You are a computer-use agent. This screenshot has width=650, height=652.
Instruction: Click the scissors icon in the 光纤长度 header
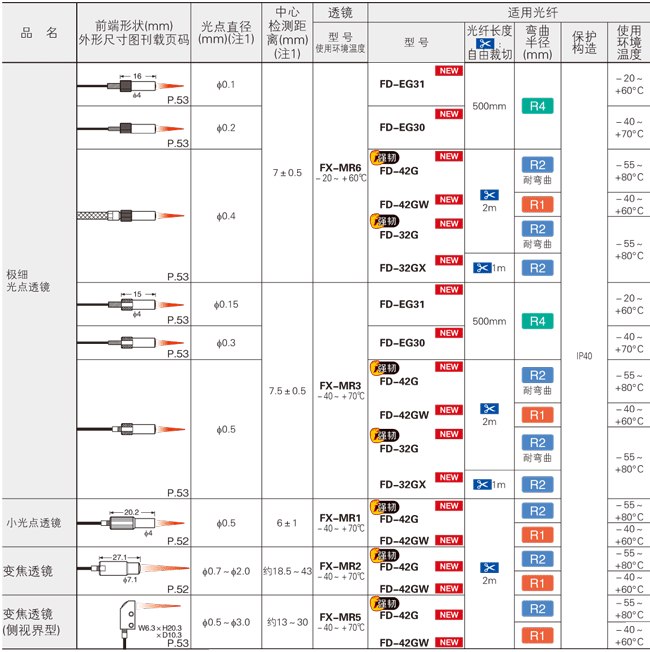[x=484, y=43]
